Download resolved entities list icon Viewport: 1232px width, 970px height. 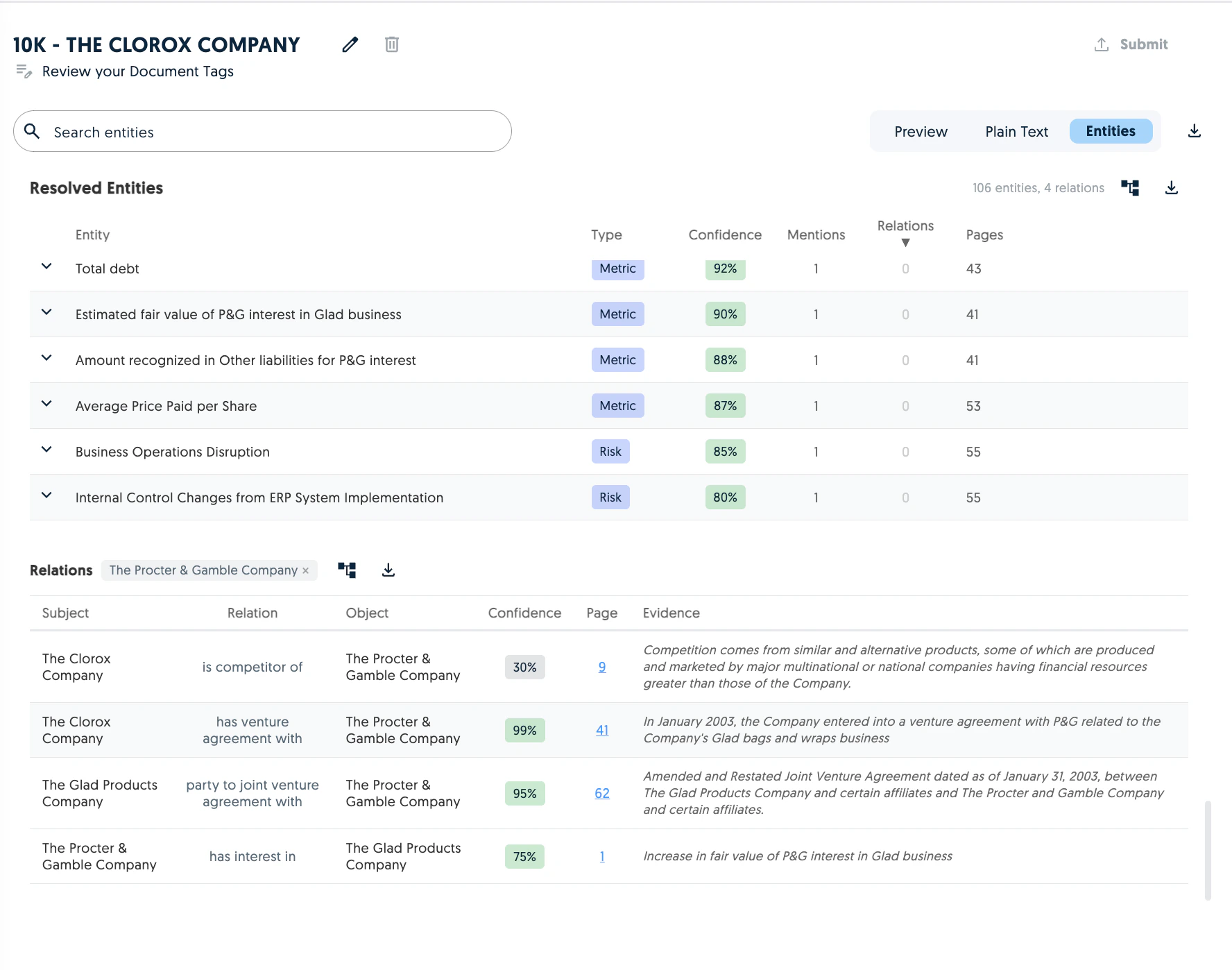[1172, 188]
